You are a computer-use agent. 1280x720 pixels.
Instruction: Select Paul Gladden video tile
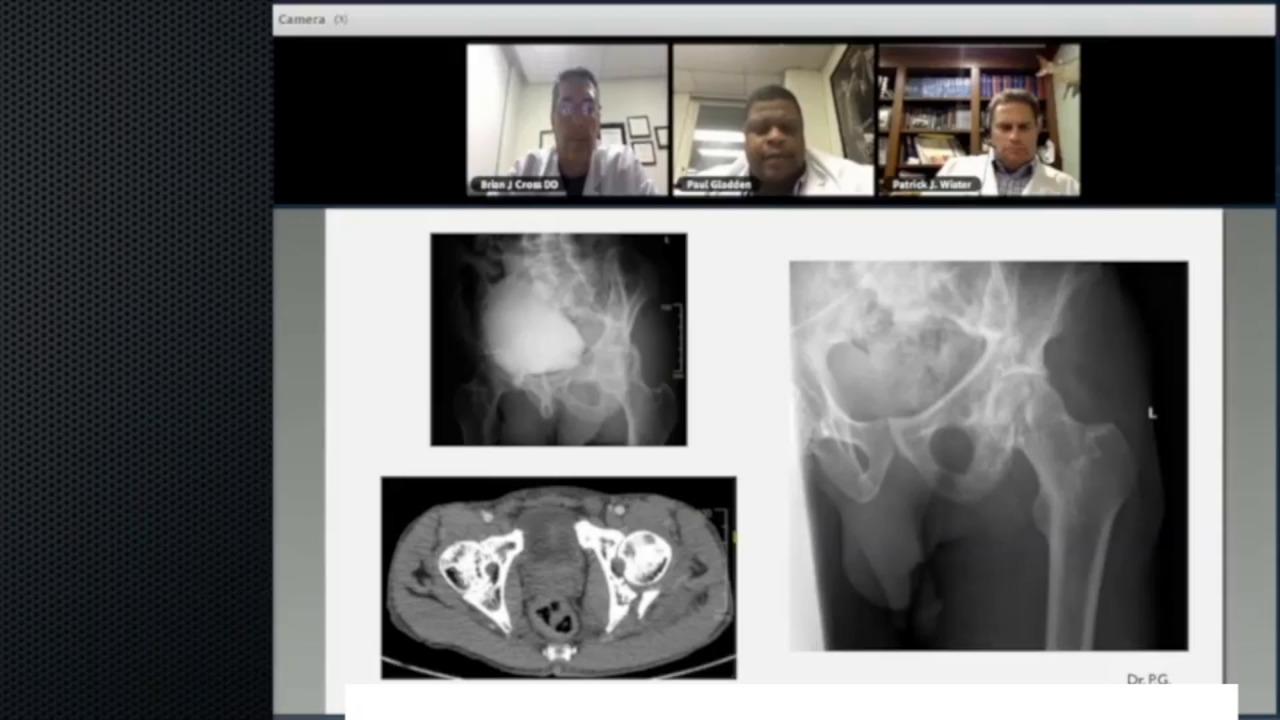point(772,119)
